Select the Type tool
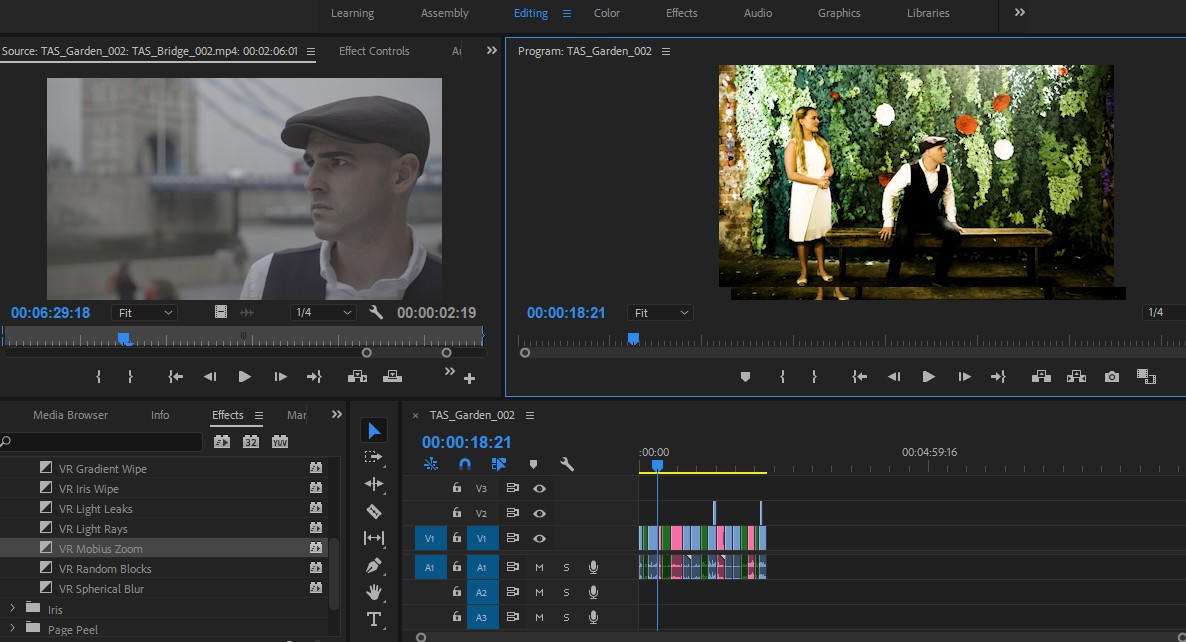 374,619
